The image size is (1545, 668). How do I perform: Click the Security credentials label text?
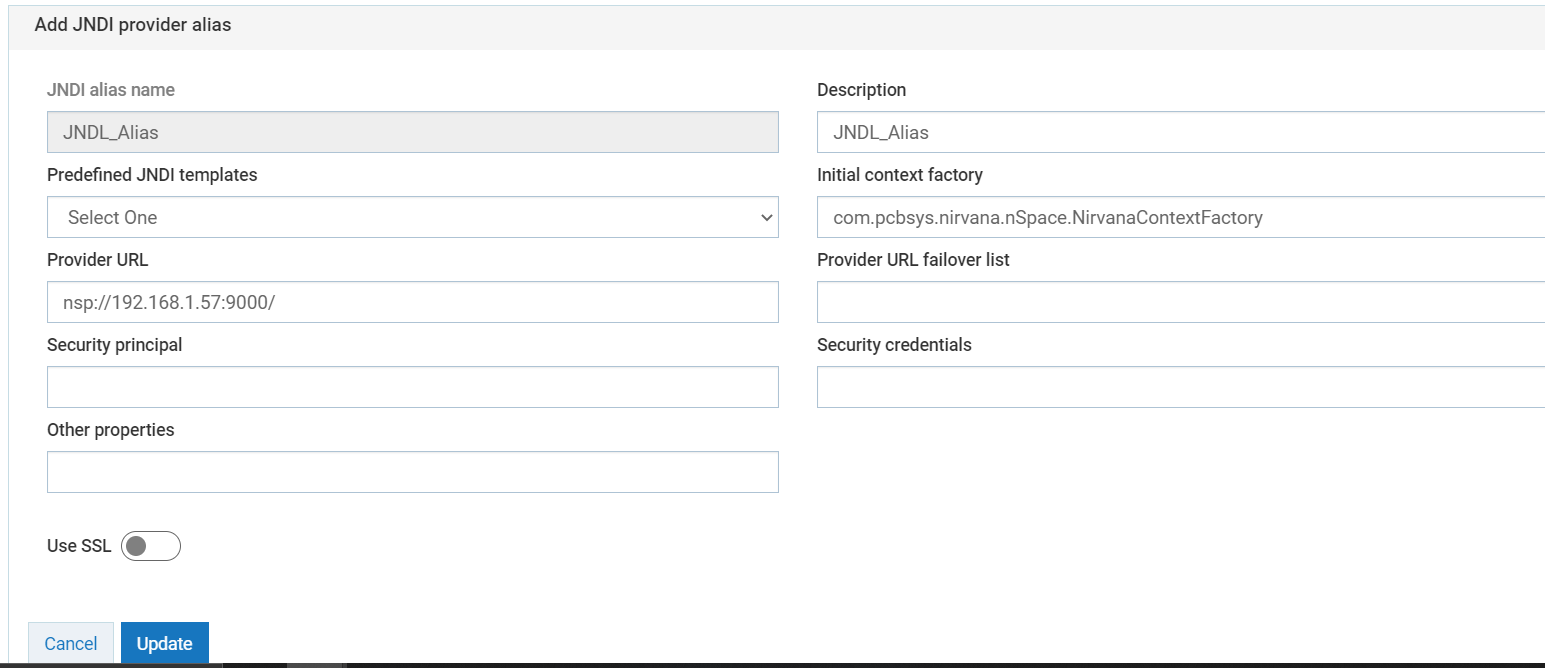pyautogui.click(x=894, y=345)
